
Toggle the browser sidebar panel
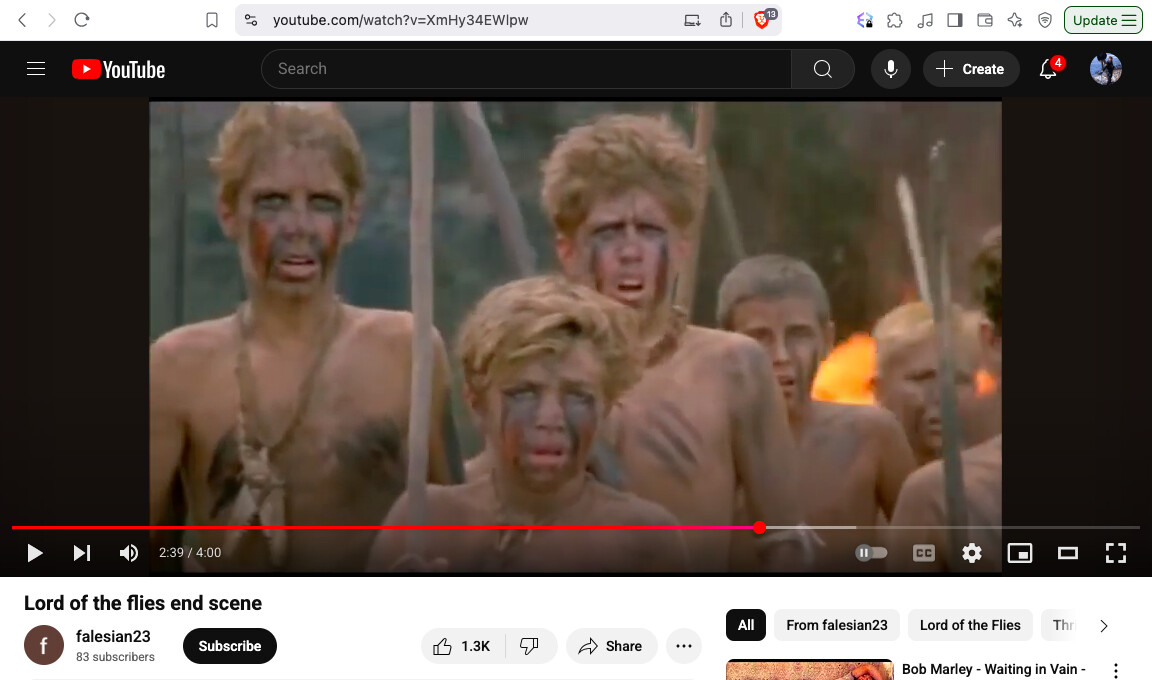(955, 20)
